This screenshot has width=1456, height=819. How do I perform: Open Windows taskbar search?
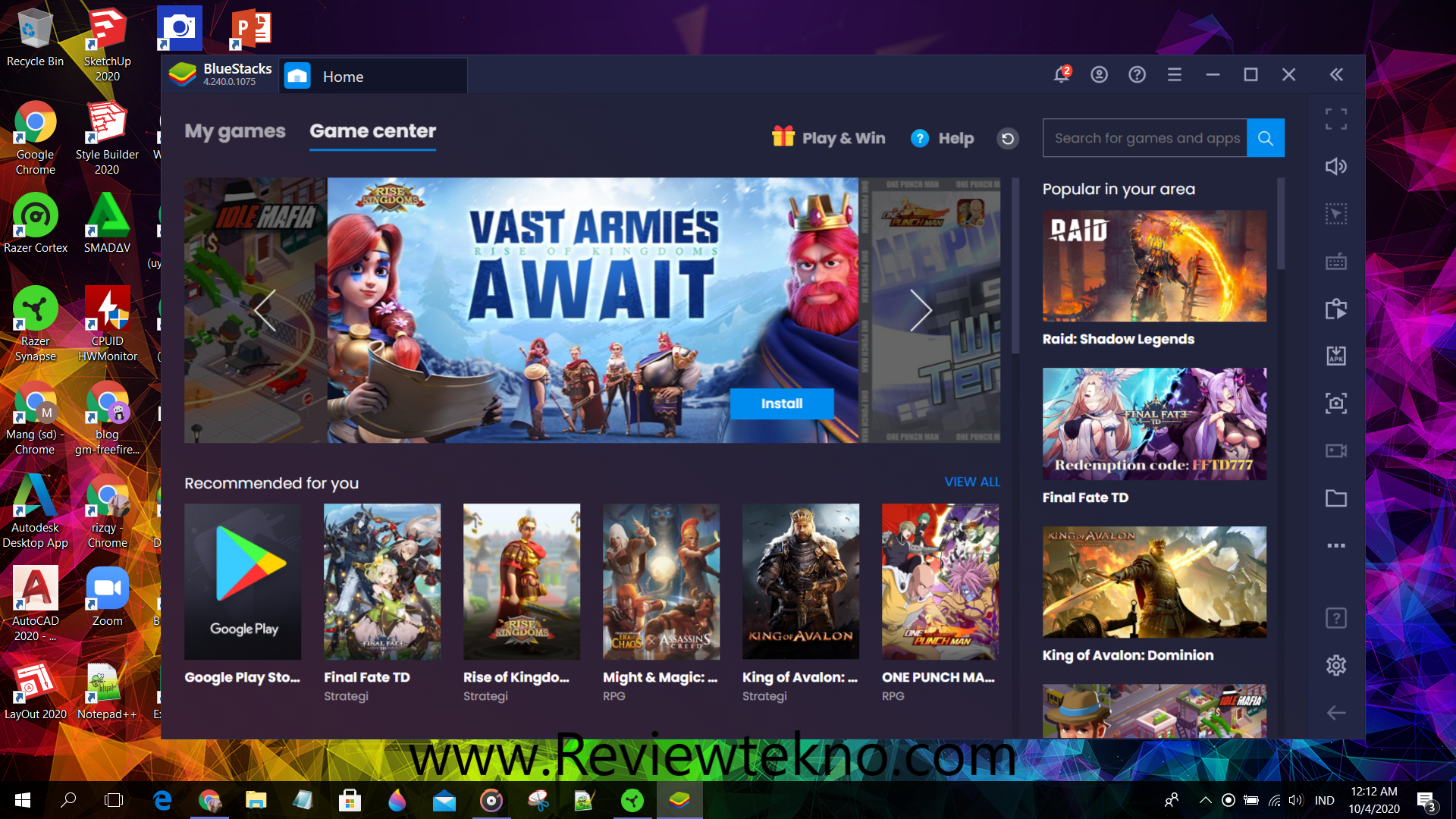(68, 800)
